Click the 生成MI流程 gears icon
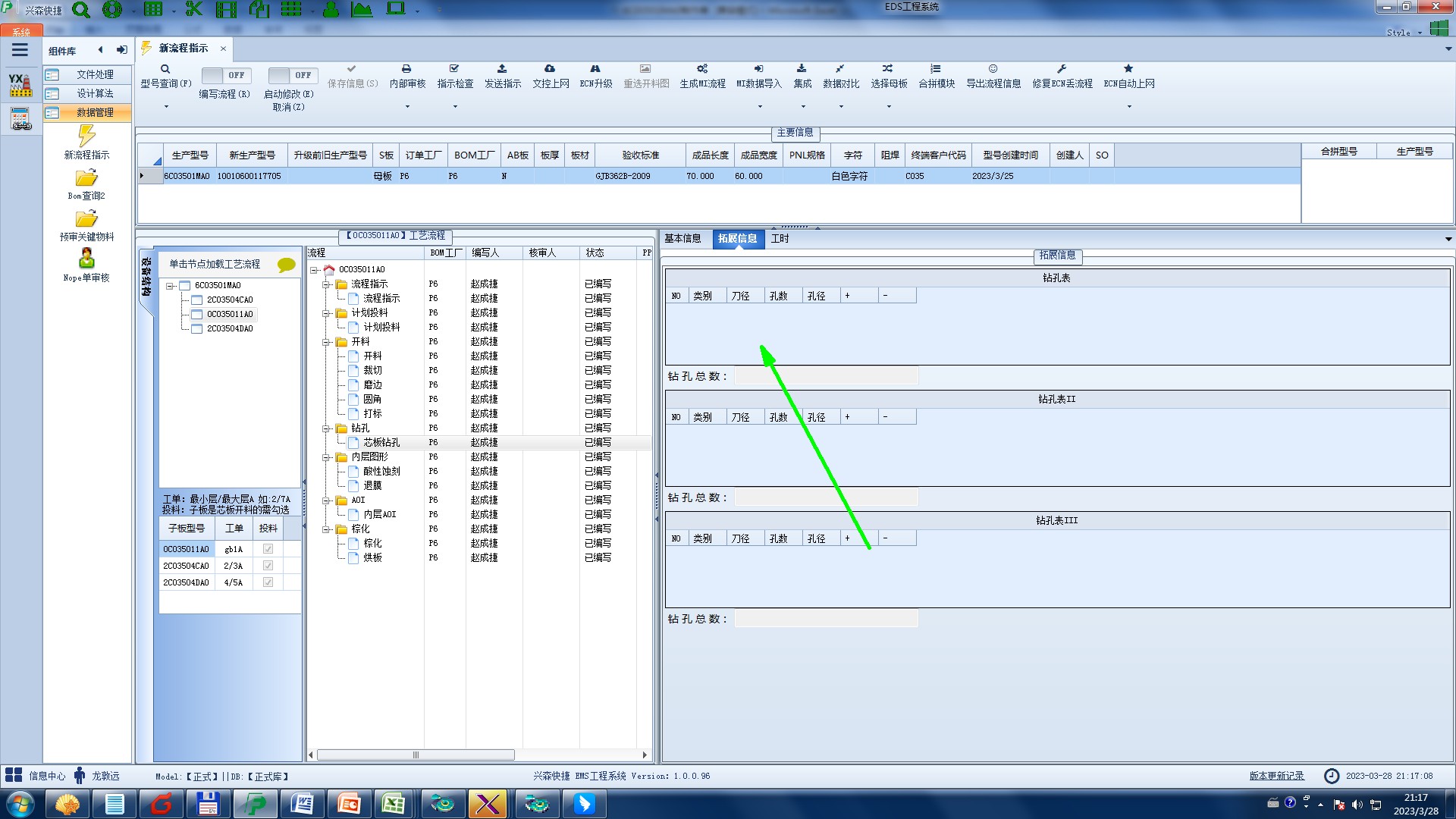1456x819 pixels. point(702,69)
